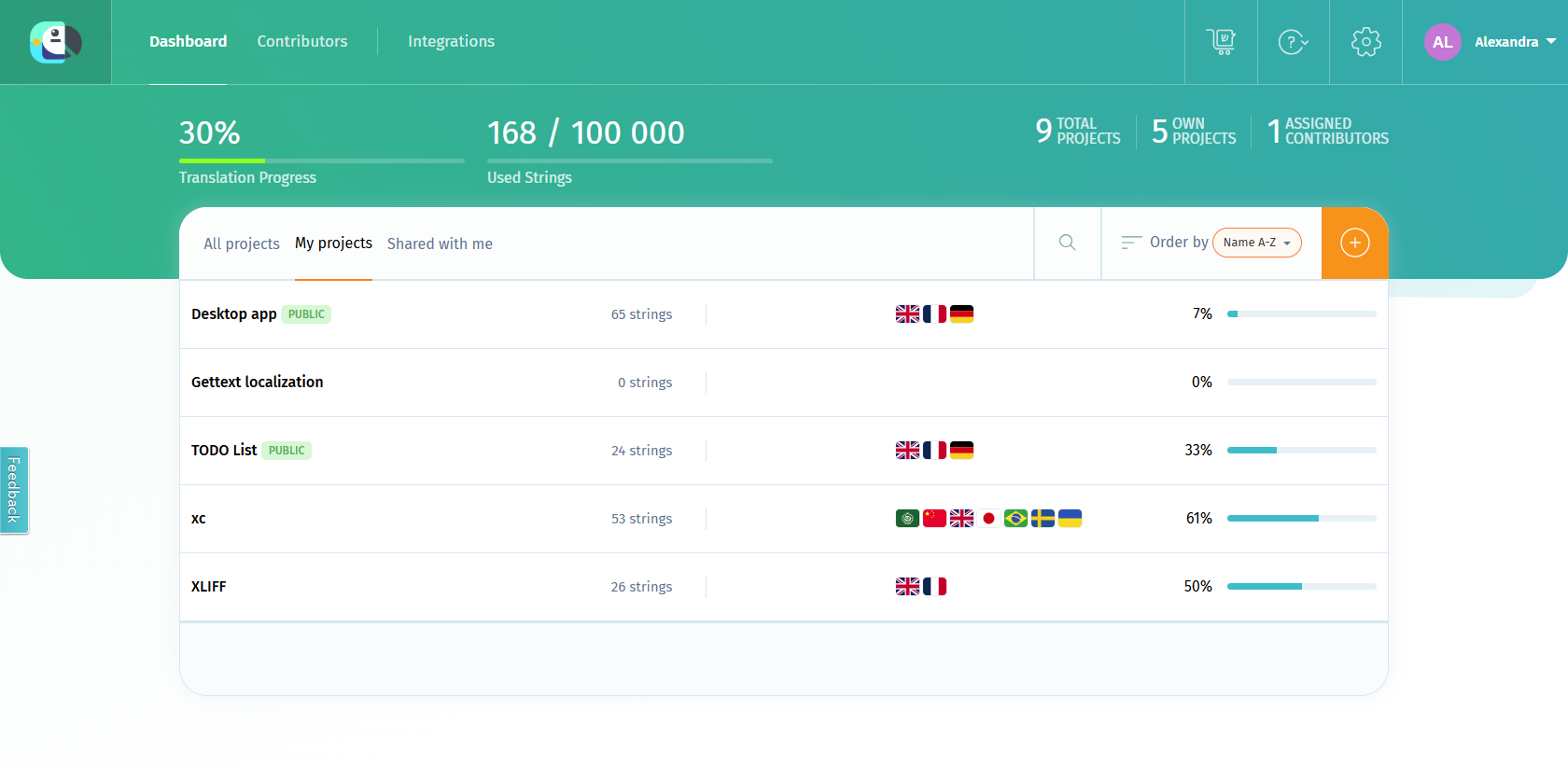
Task: Open the shopping cart icon
Action: (1221, 42)
